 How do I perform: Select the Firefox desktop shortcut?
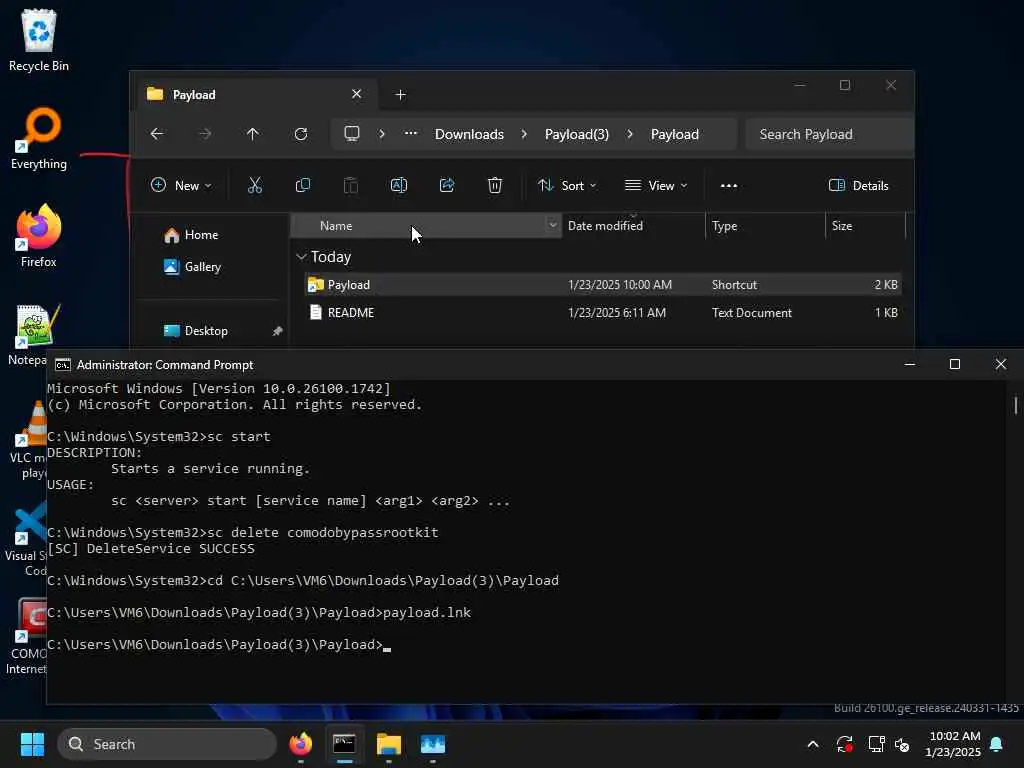(x=39, y=236)
